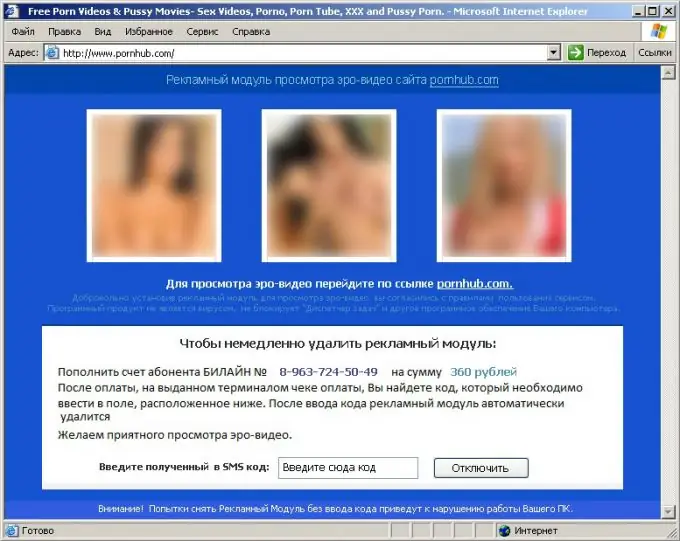Open the Сервис menu

point(202,32)
